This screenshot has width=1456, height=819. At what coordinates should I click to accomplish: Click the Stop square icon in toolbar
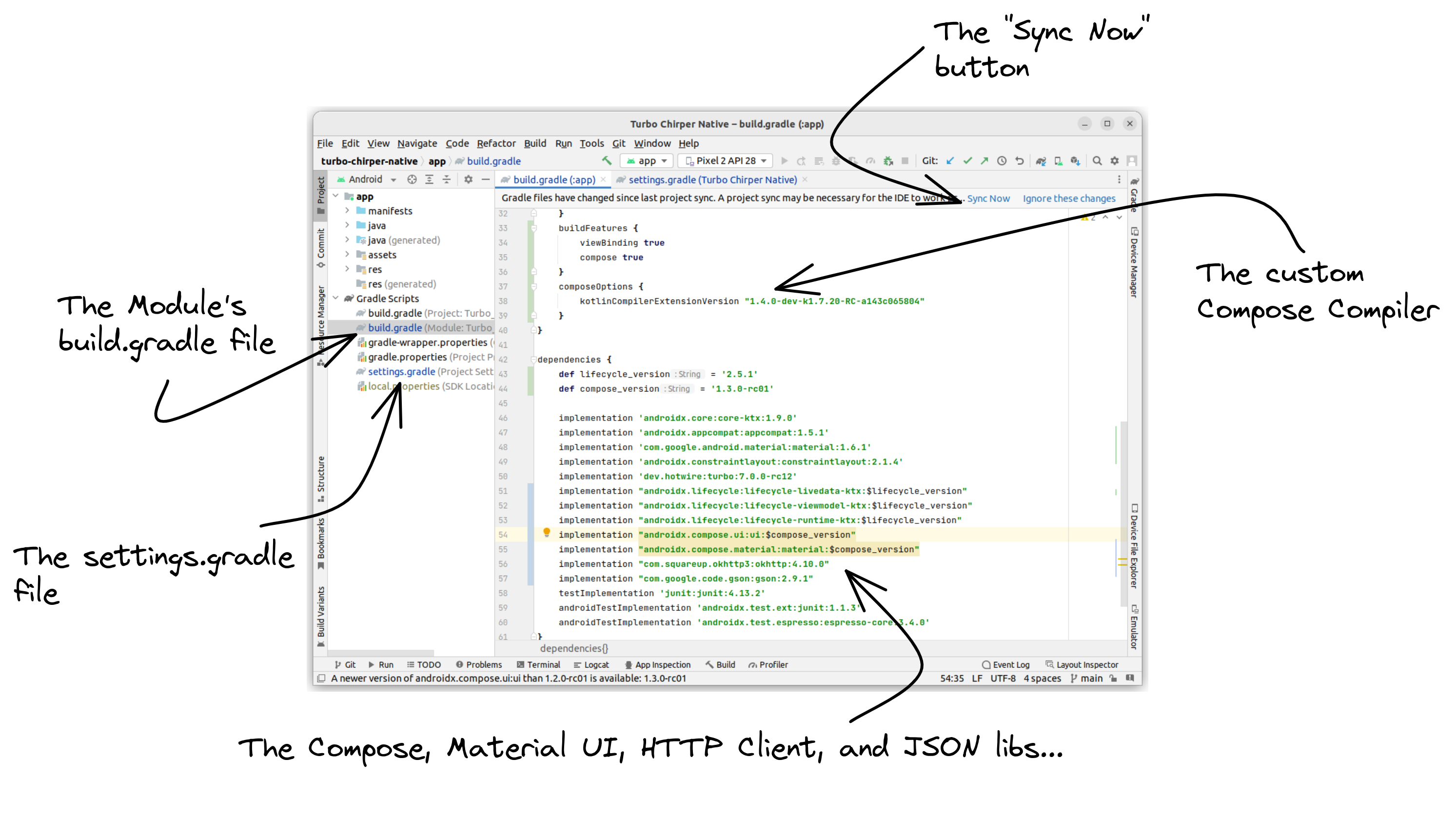click(905, 160)
